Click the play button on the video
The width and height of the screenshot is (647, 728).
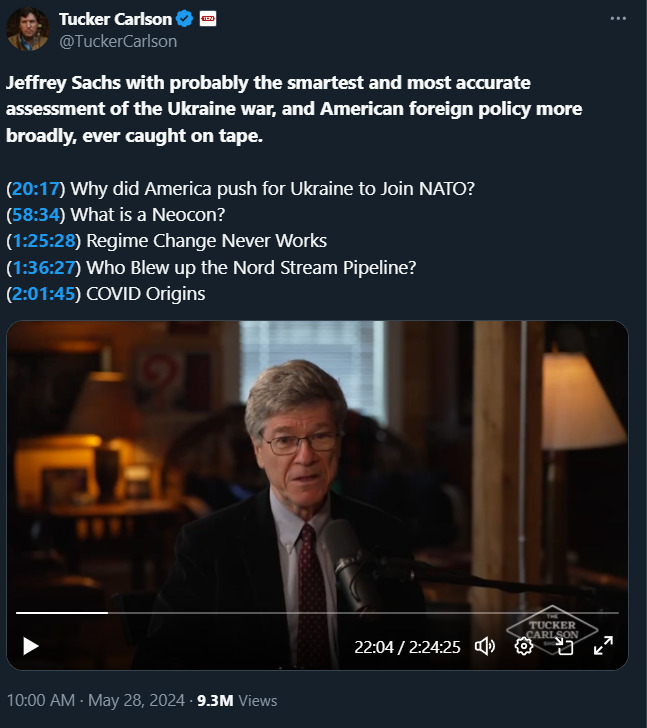tap(31, 646)
